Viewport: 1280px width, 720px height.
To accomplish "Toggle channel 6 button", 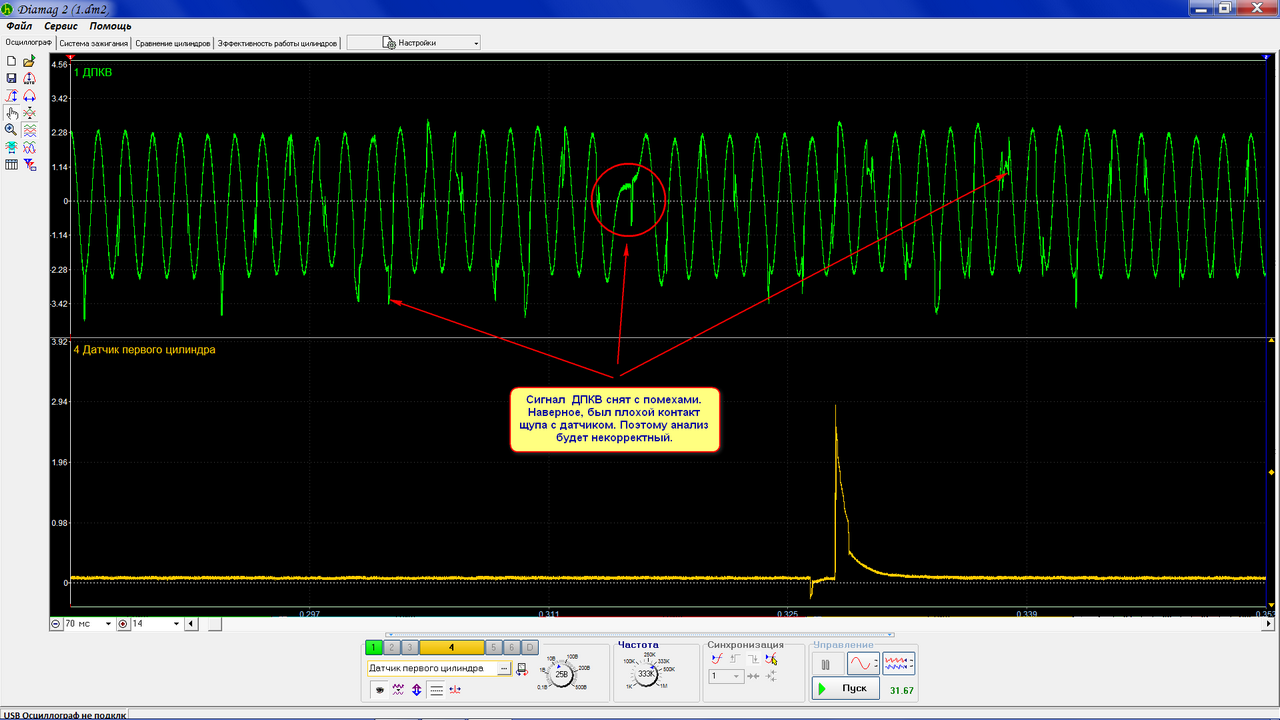I will tap(512, 647).
